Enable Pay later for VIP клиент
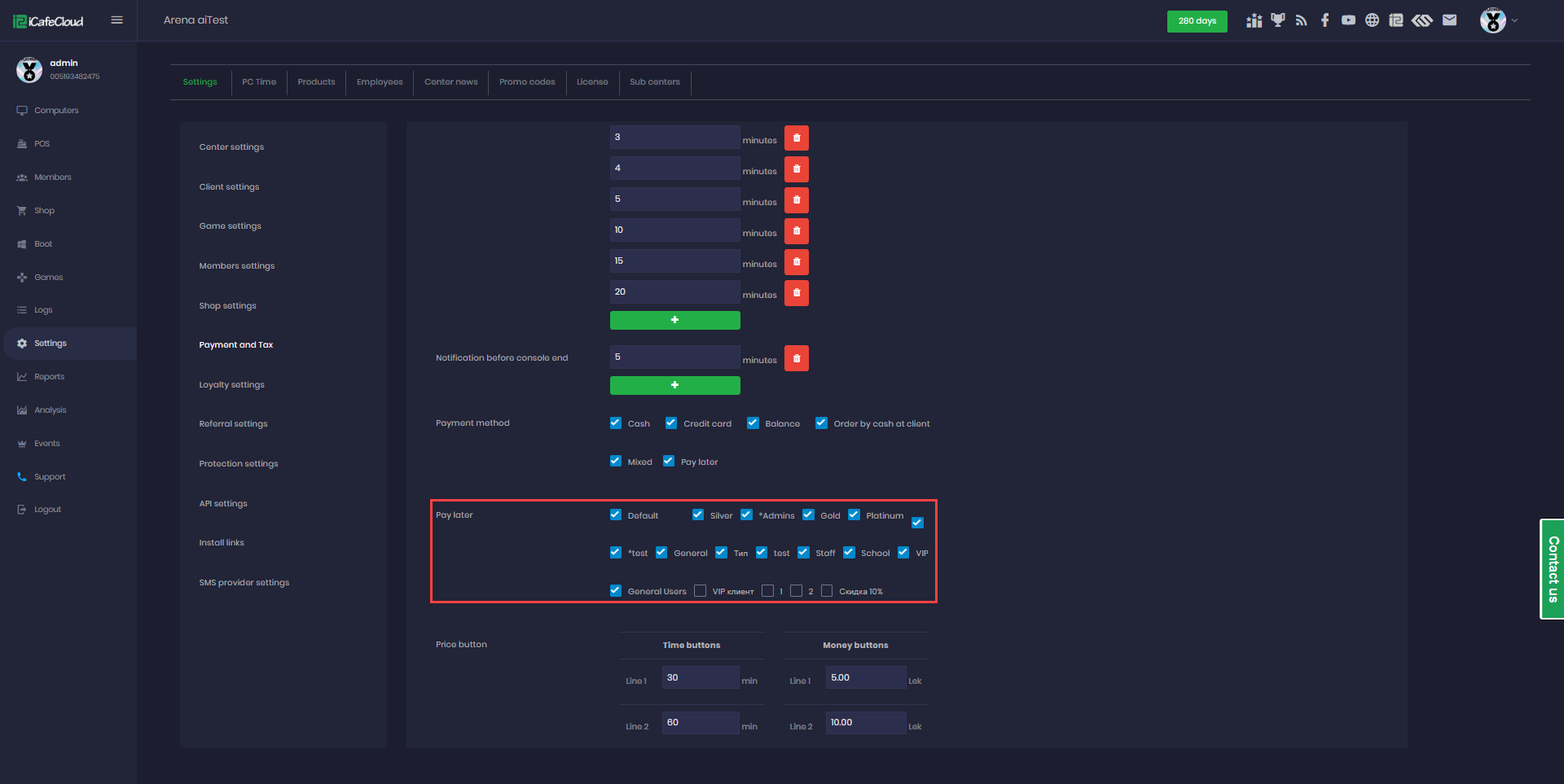Image resolution: width=1564 pixels, height=784 pixels. point(701,591)
